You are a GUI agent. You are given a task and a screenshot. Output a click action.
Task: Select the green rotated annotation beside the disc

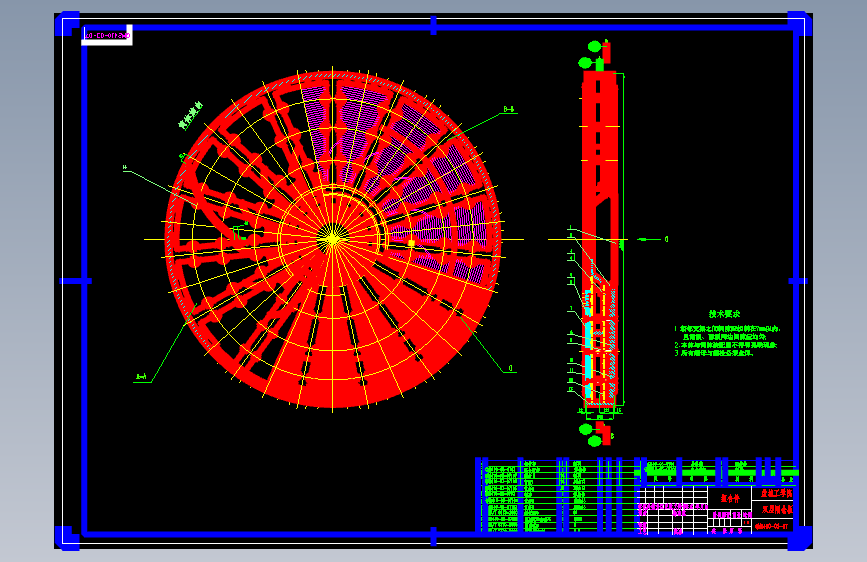coord(191,115)
